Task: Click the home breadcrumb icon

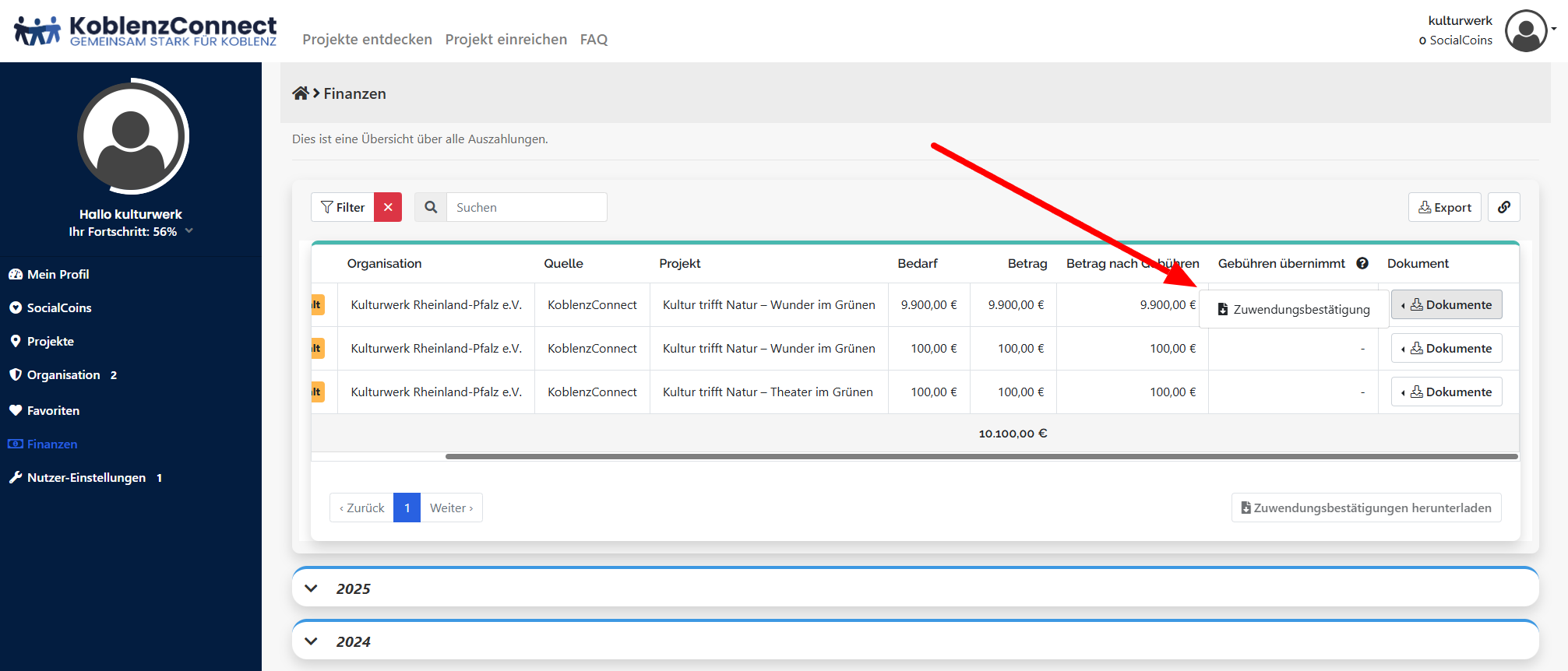Action: 300,93
